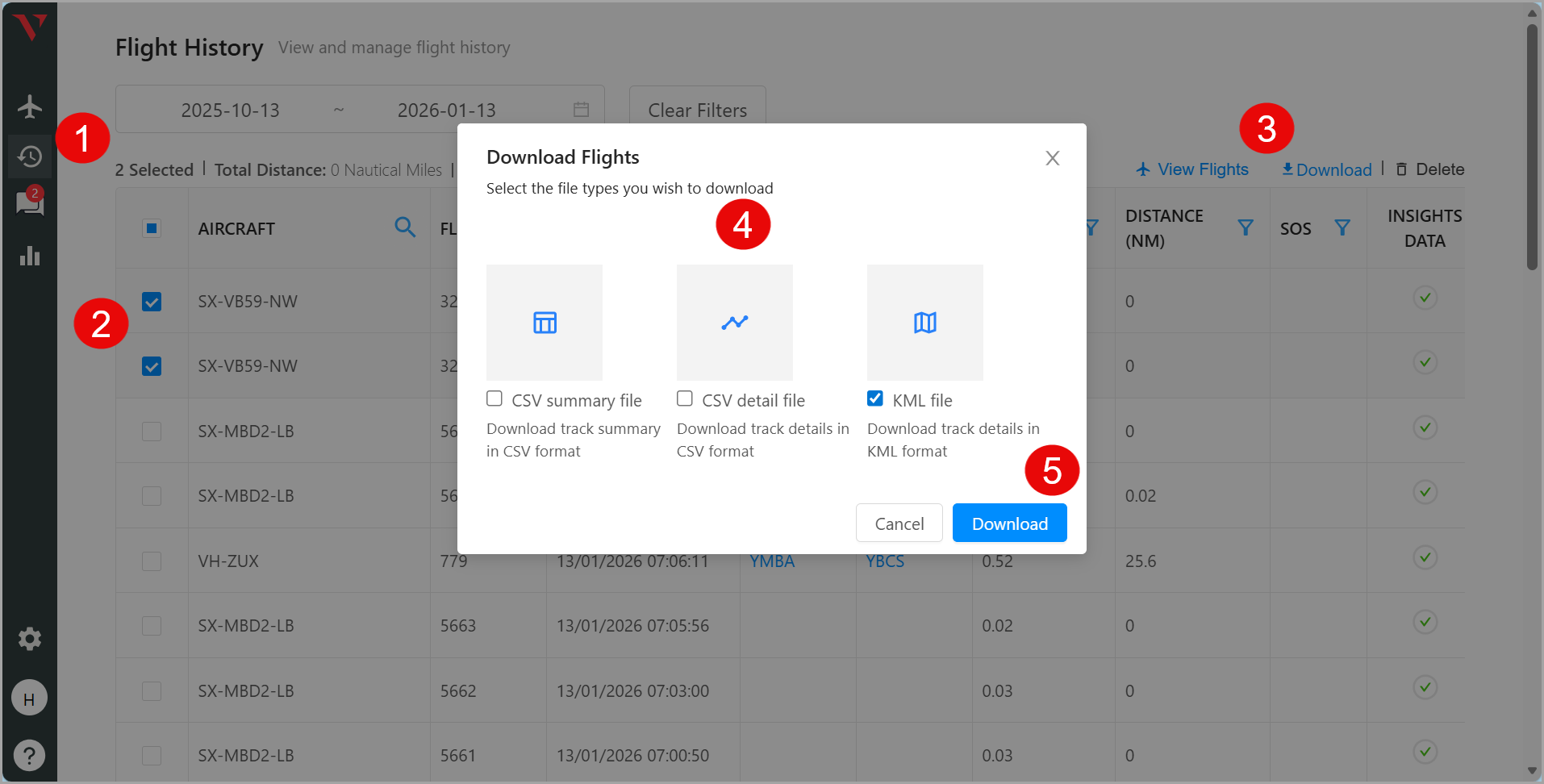
Task: Open the date range calendar picker
Action: click(x=581, y=110)
